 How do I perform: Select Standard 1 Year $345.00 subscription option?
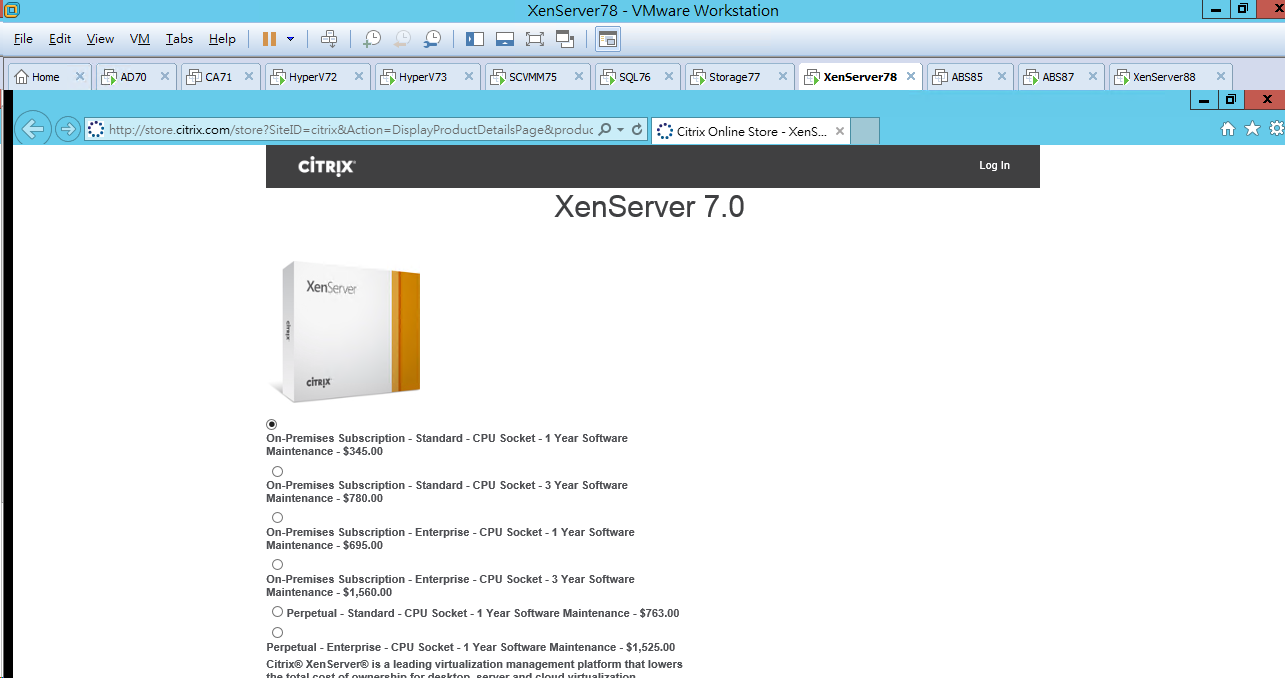(x=272, y=424)
